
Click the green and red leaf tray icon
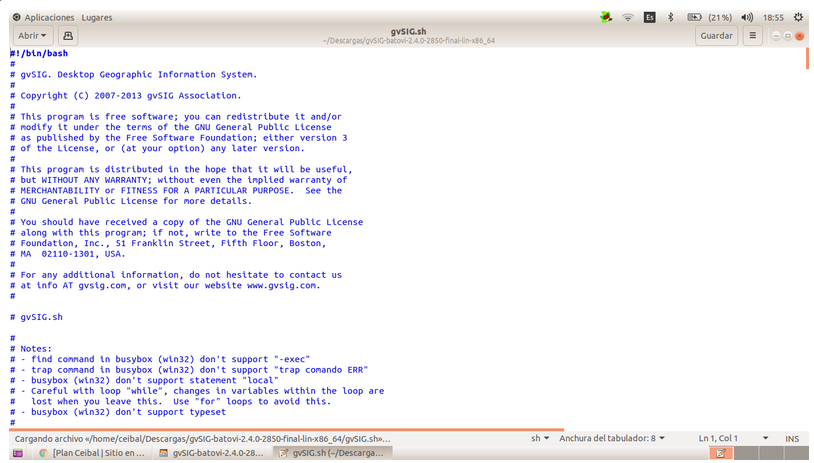606,18
